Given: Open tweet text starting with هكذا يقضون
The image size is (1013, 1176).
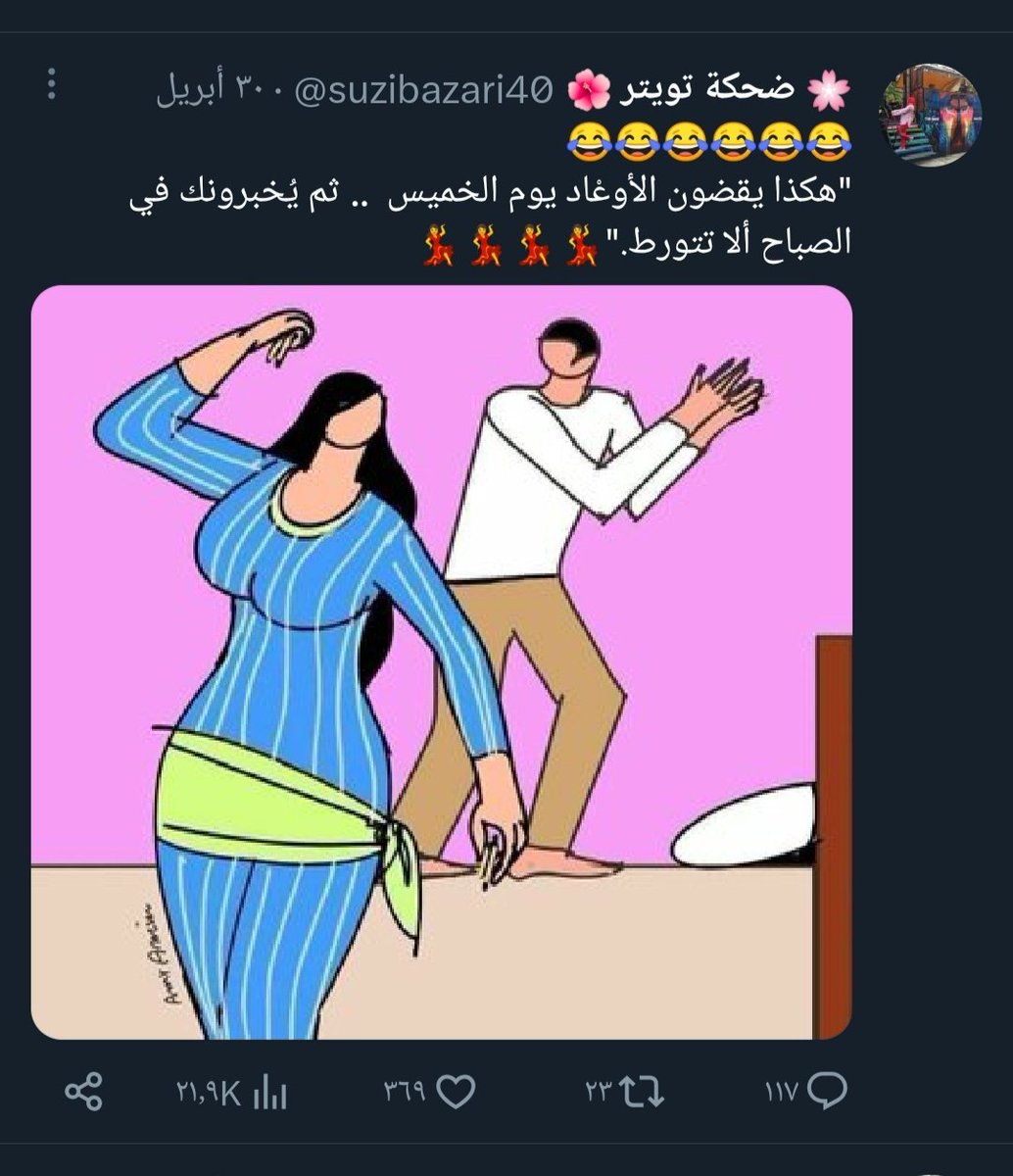Looking at the screenshot, I should pos(491,220).
